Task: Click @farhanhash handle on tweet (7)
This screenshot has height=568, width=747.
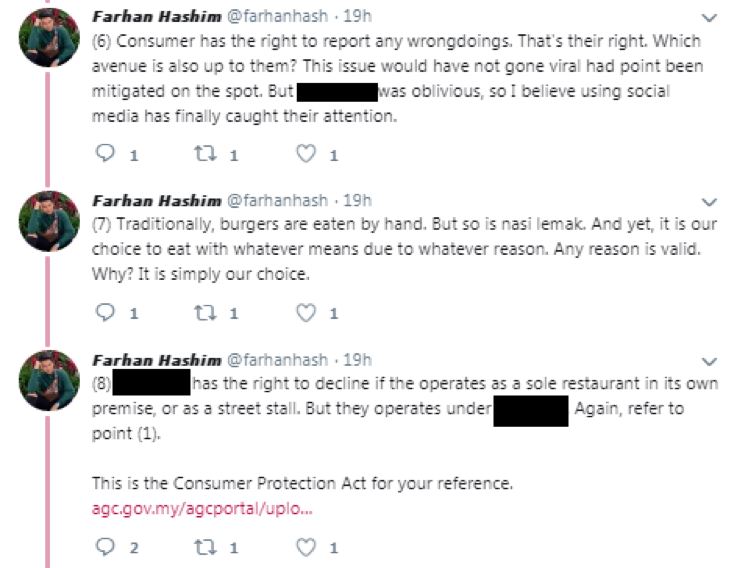Action: [x=280, y=199]
